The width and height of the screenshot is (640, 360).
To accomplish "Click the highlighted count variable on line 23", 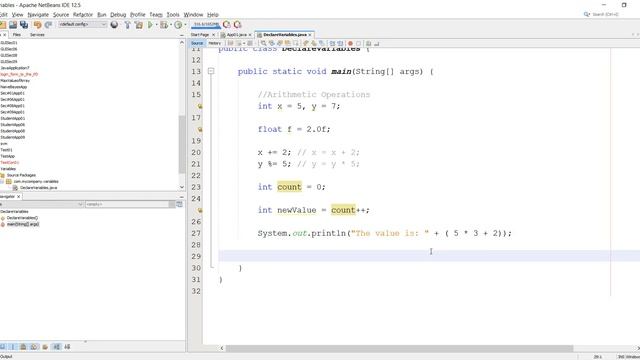I will 289,187.
